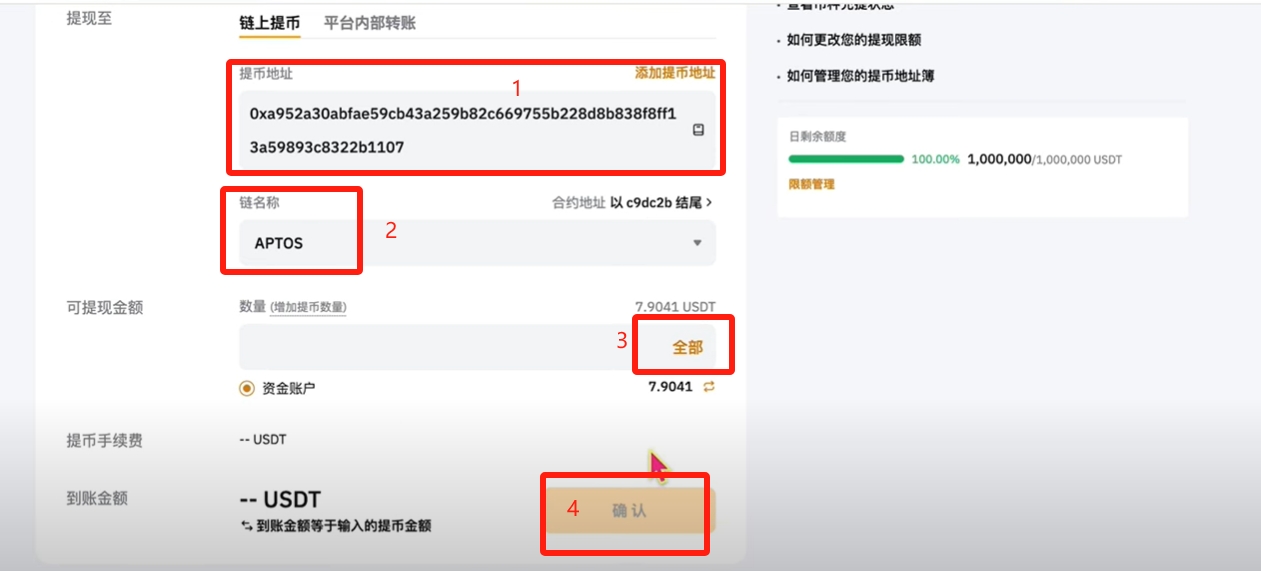This screenshot has width=1261, height=571.
Task: Open the APTOS chain name dropdown
Action: tap(477, 243)
